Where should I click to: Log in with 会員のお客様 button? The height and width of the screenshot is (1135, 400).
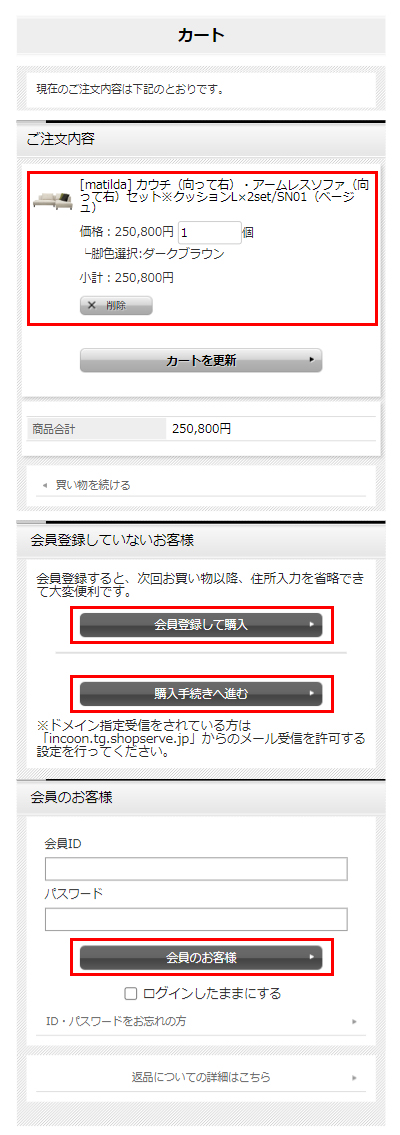click(201, 958)
